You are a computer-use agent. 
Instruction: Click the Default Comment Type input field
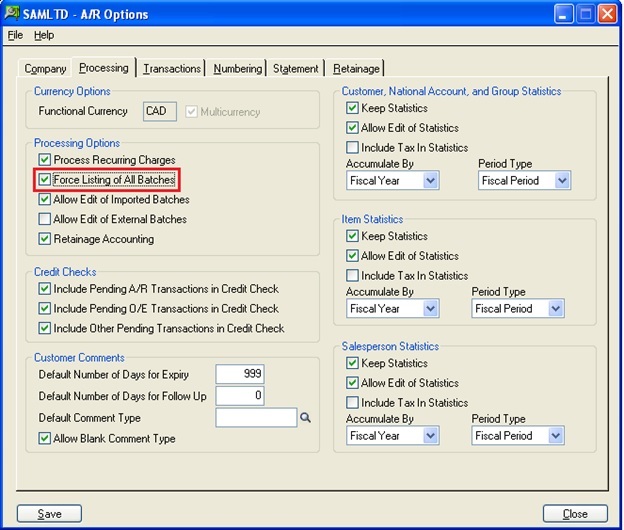pos(256,417)
